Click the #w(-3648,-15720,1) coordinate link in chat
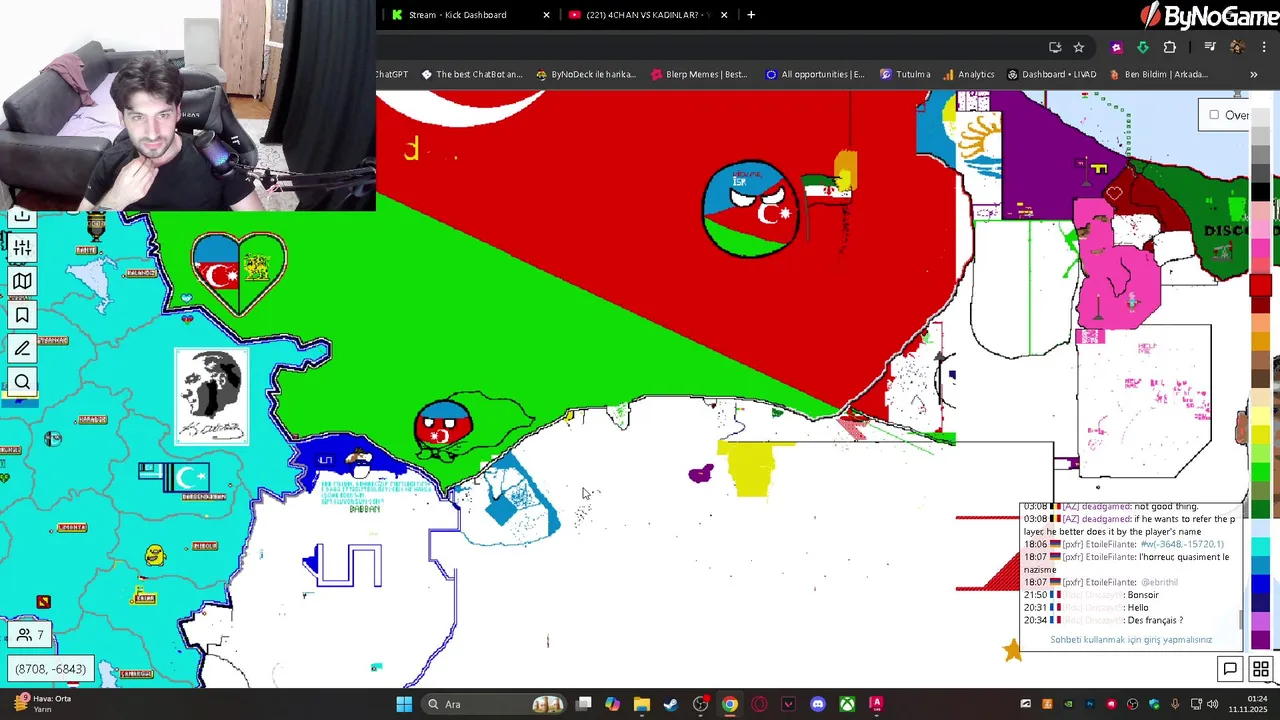Screen dimensions: 1280x720 [x=1182, y=544]
